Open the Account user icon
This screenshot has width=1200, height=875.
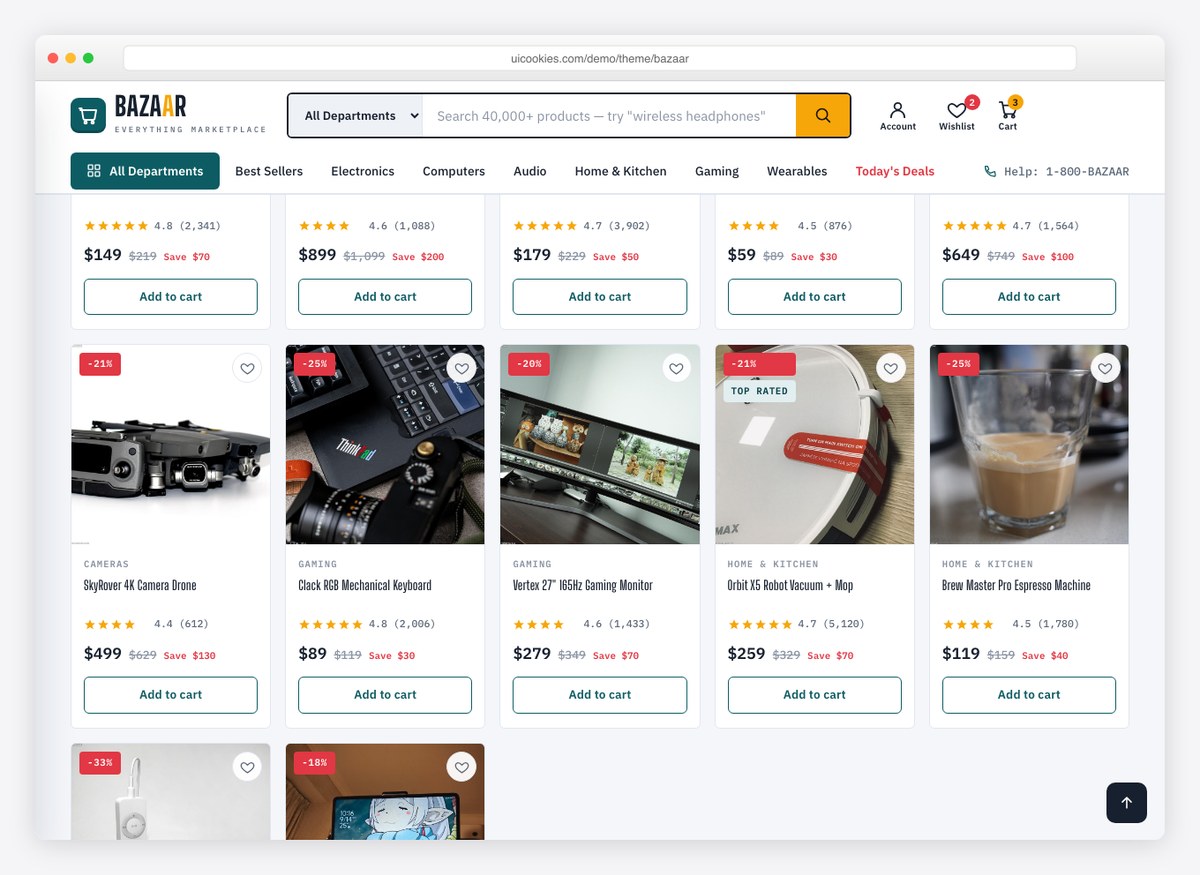[x=897, y=110]
